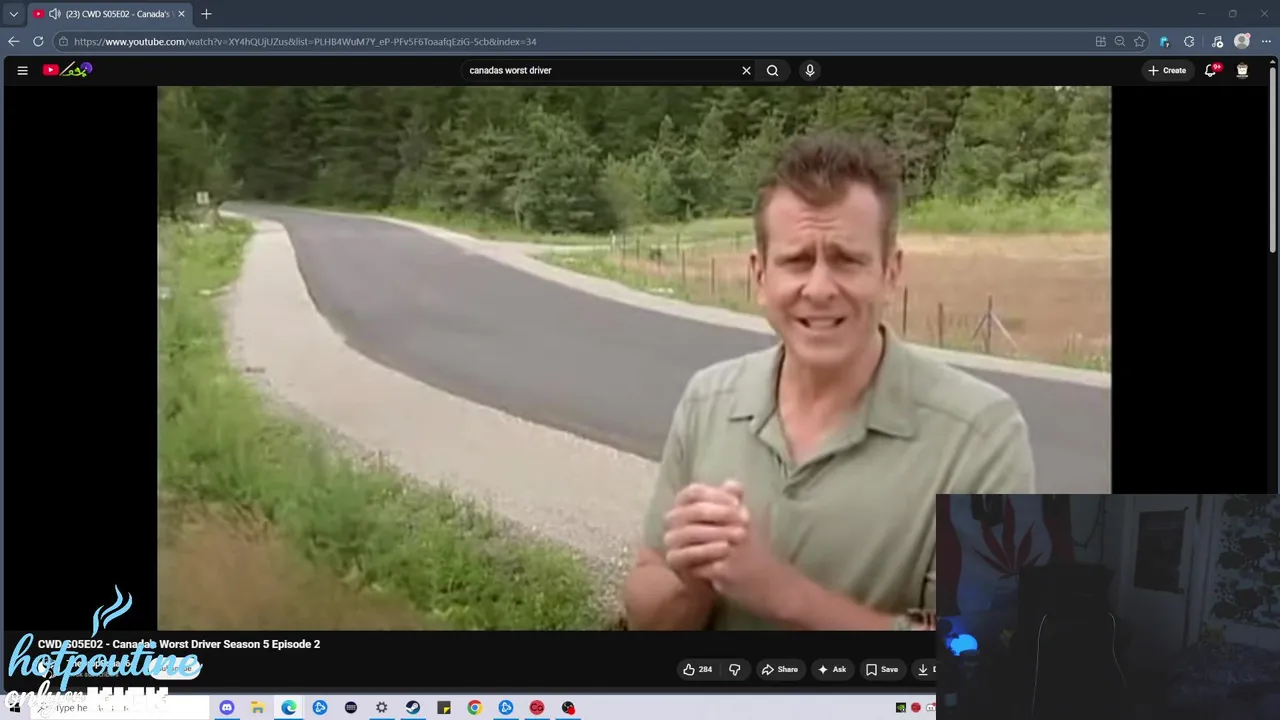Open the media control music icon
1280x720 pixels.
(x=1217, y=42)
